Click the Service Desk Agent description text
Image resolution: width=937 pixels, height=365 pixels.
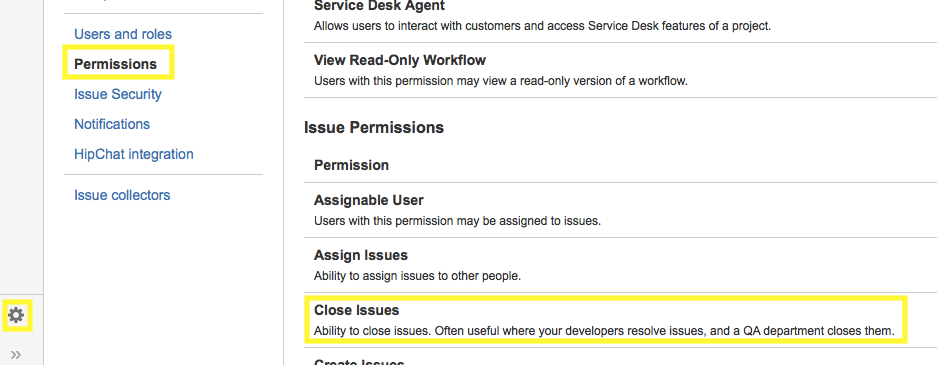tap(543, 26)
